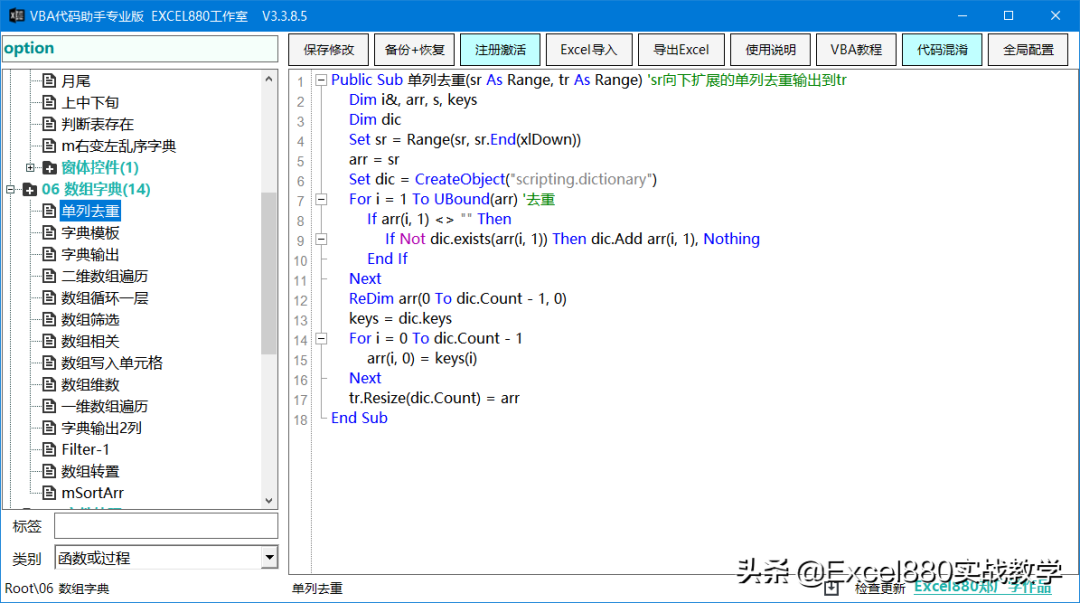1080x603 pixels.
Task: Click the 检查更新 icon in the status bar
Action: (x=831, y=589)
